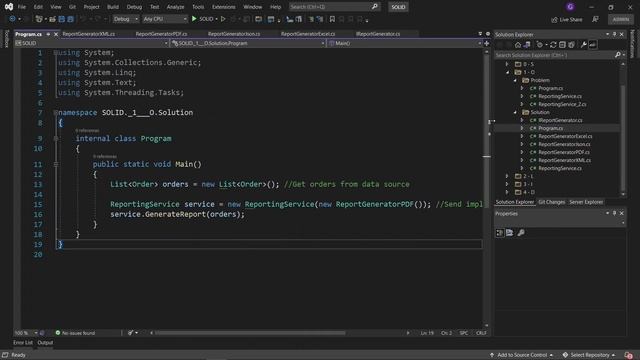Click the user account avatar icon
This screenshot has height=360, width=640.
570,7
